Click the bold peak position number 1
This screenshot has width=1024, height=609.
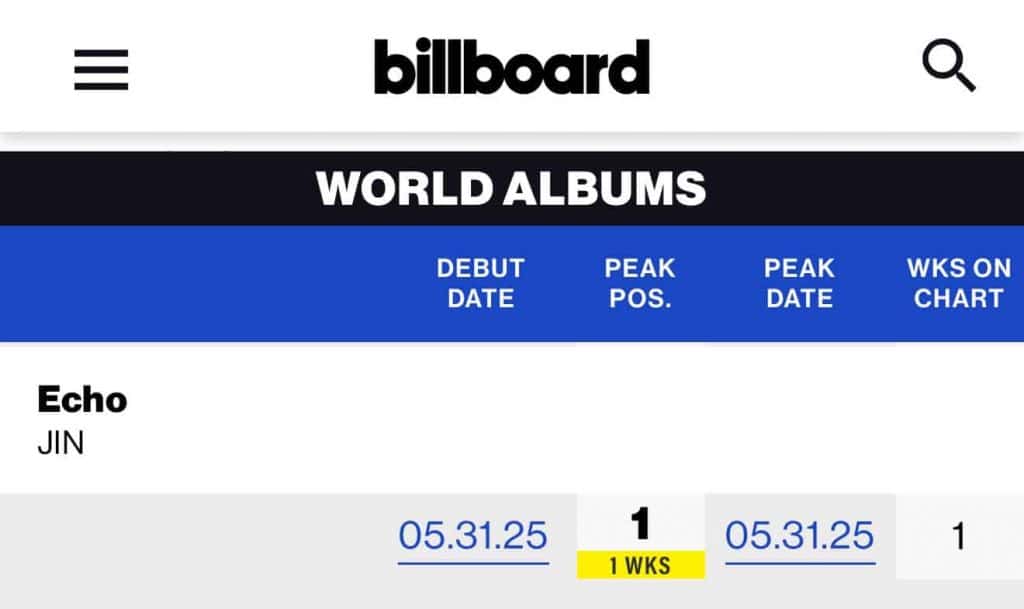641,524
